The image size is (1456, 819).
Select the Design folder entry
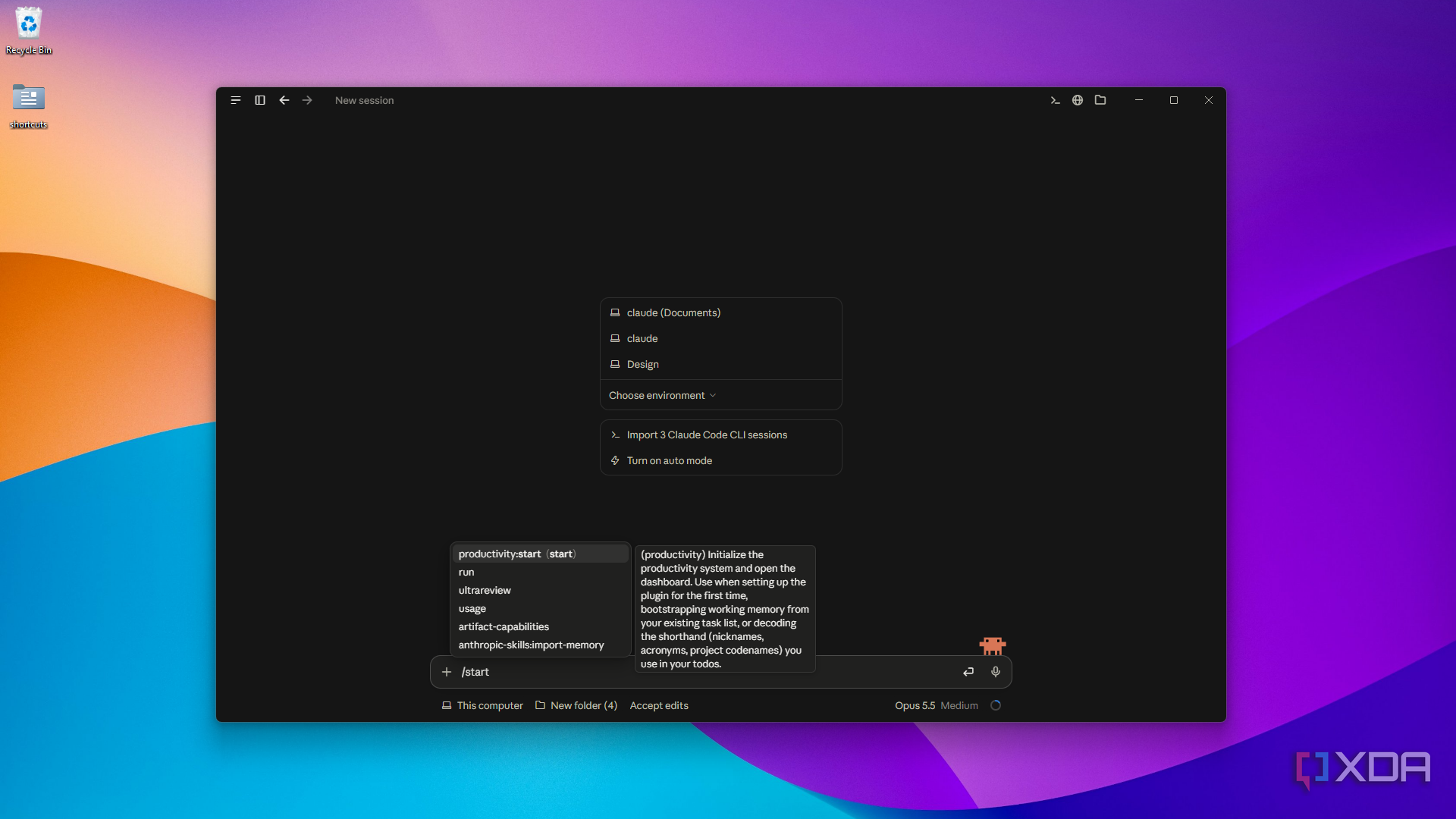coord(721,364)
